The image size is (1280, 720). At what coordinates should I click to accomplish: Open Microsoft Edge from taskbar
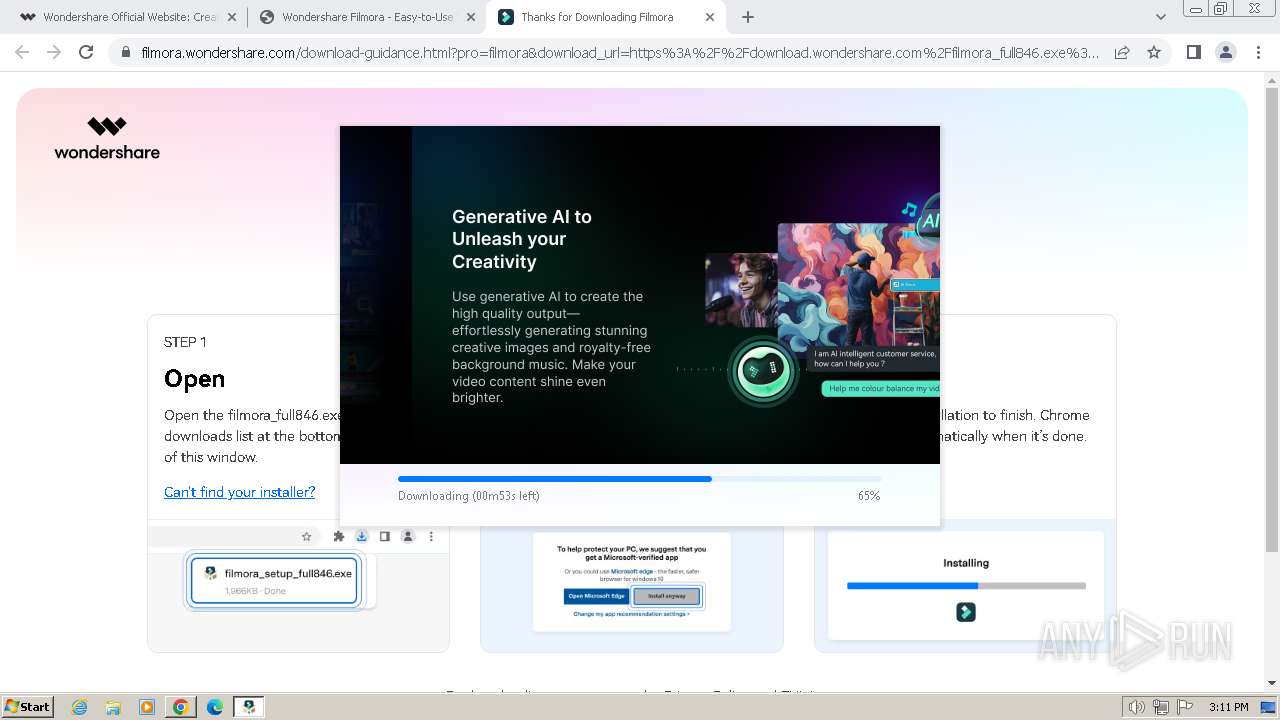(x=215, y=707)
